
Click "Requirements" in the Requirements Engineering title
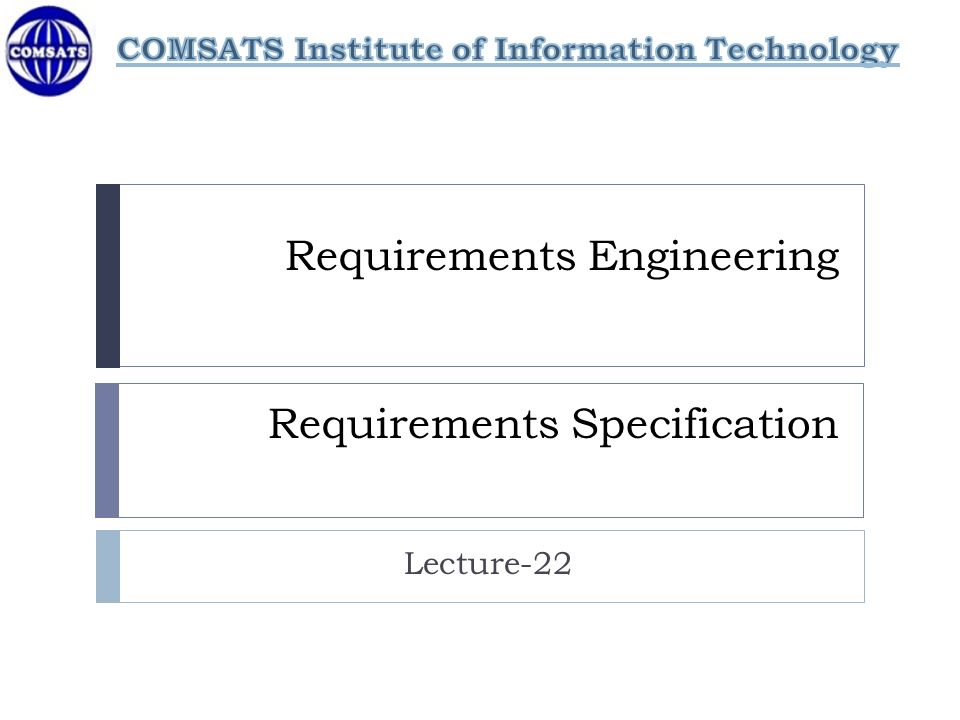click(431, 257)
